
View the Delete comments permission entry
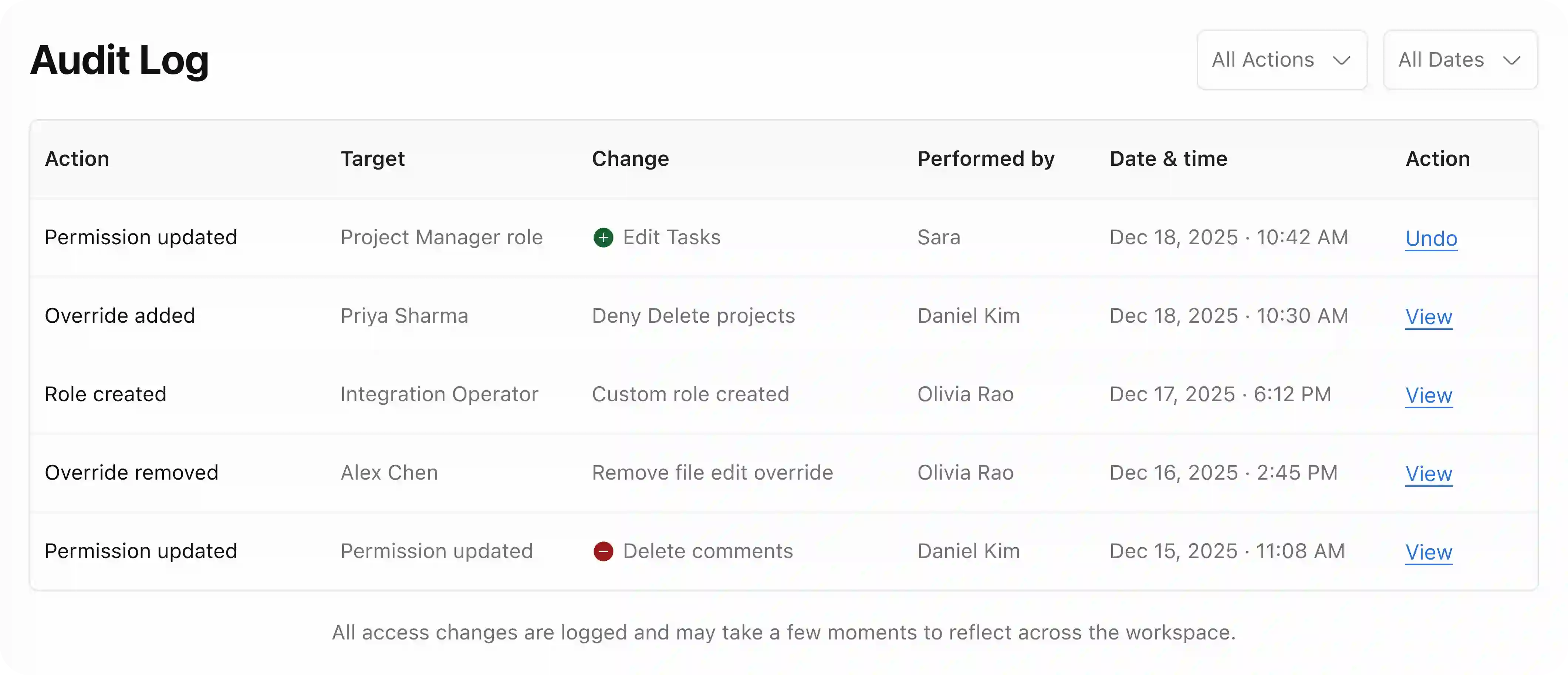point(1428,553)
